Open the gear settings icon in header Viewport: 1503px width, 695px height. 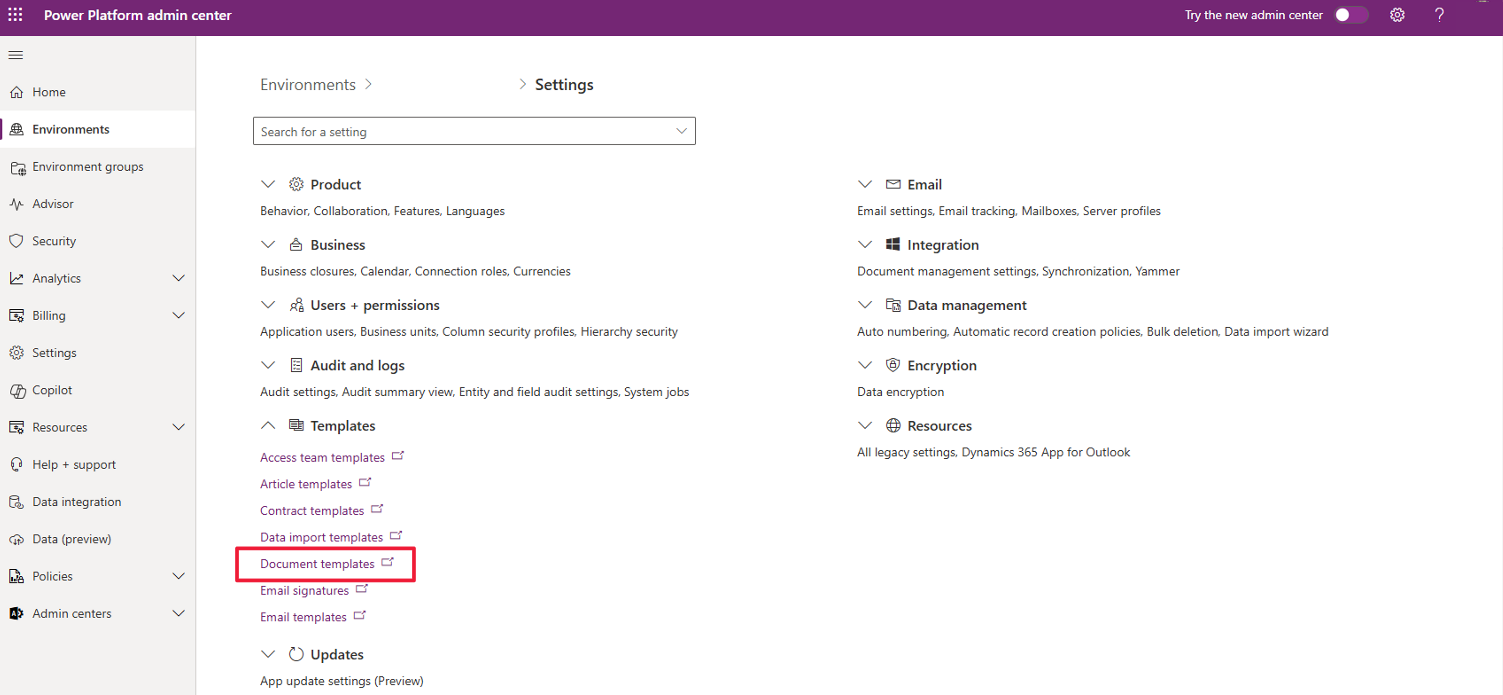[1398, 15]
